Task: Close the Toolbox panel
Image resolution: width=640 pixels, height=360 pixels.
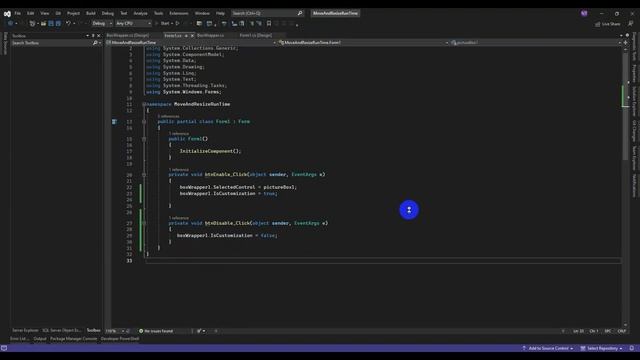Action: pyautogui.click(x=98, y=36)
